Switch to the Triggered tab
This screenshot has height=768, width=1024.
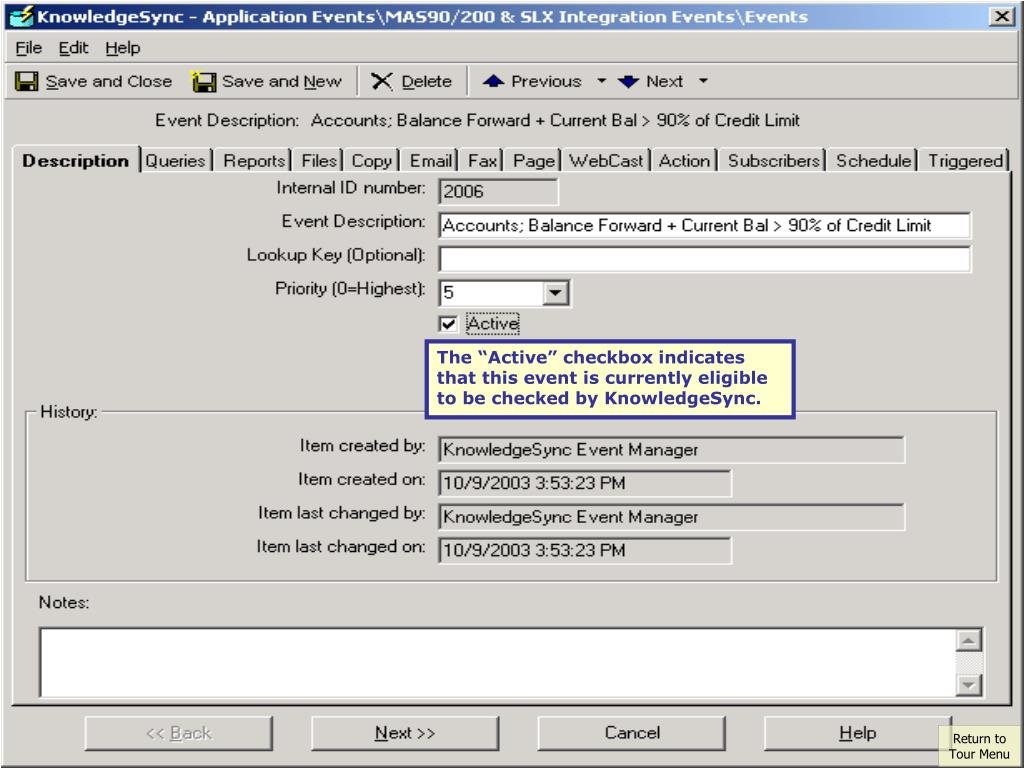click(x=965, y=161)
